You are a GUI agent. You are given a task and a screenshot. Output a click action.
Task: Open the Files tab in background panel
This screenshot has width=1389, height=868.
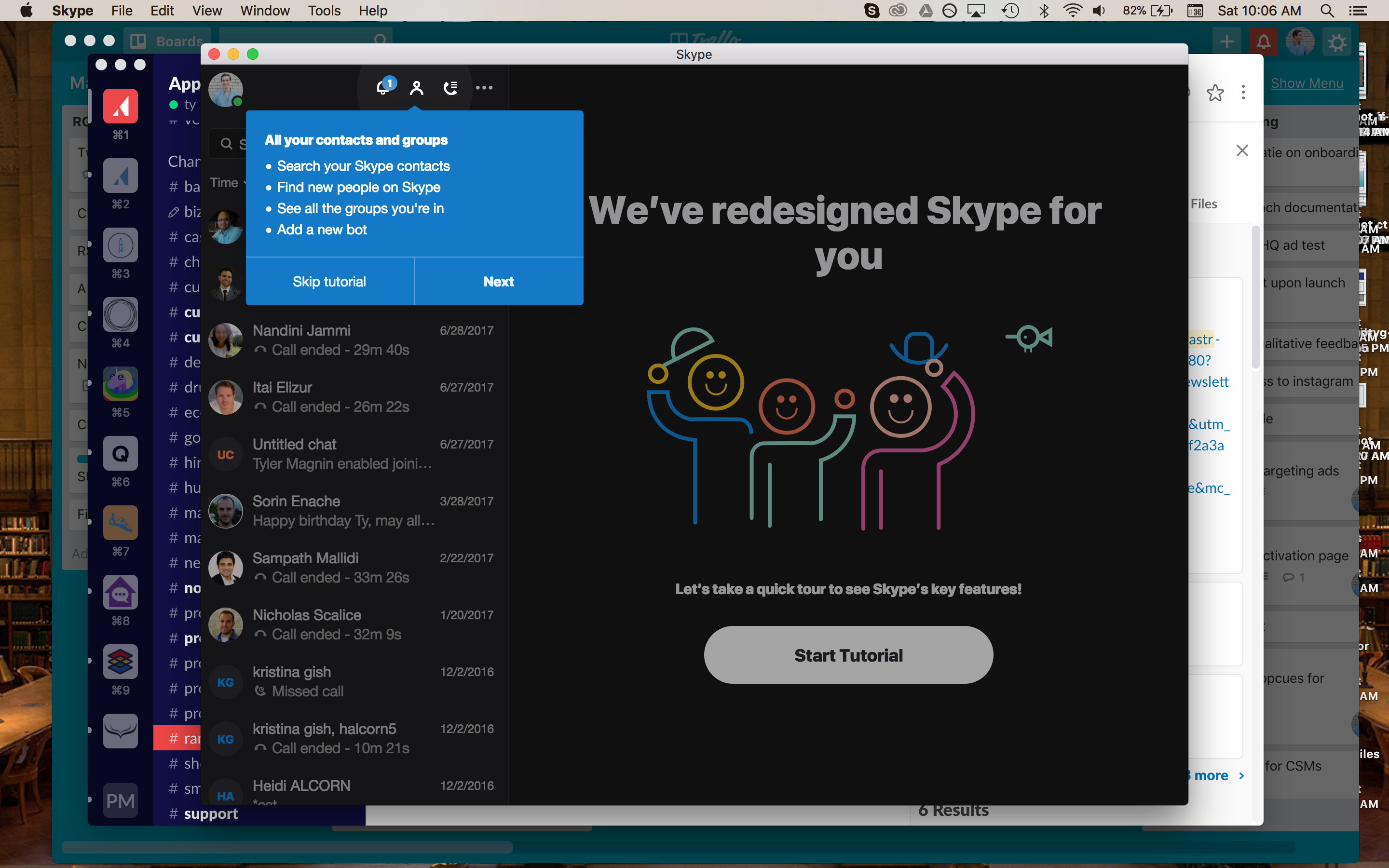tap(1204, 204)
